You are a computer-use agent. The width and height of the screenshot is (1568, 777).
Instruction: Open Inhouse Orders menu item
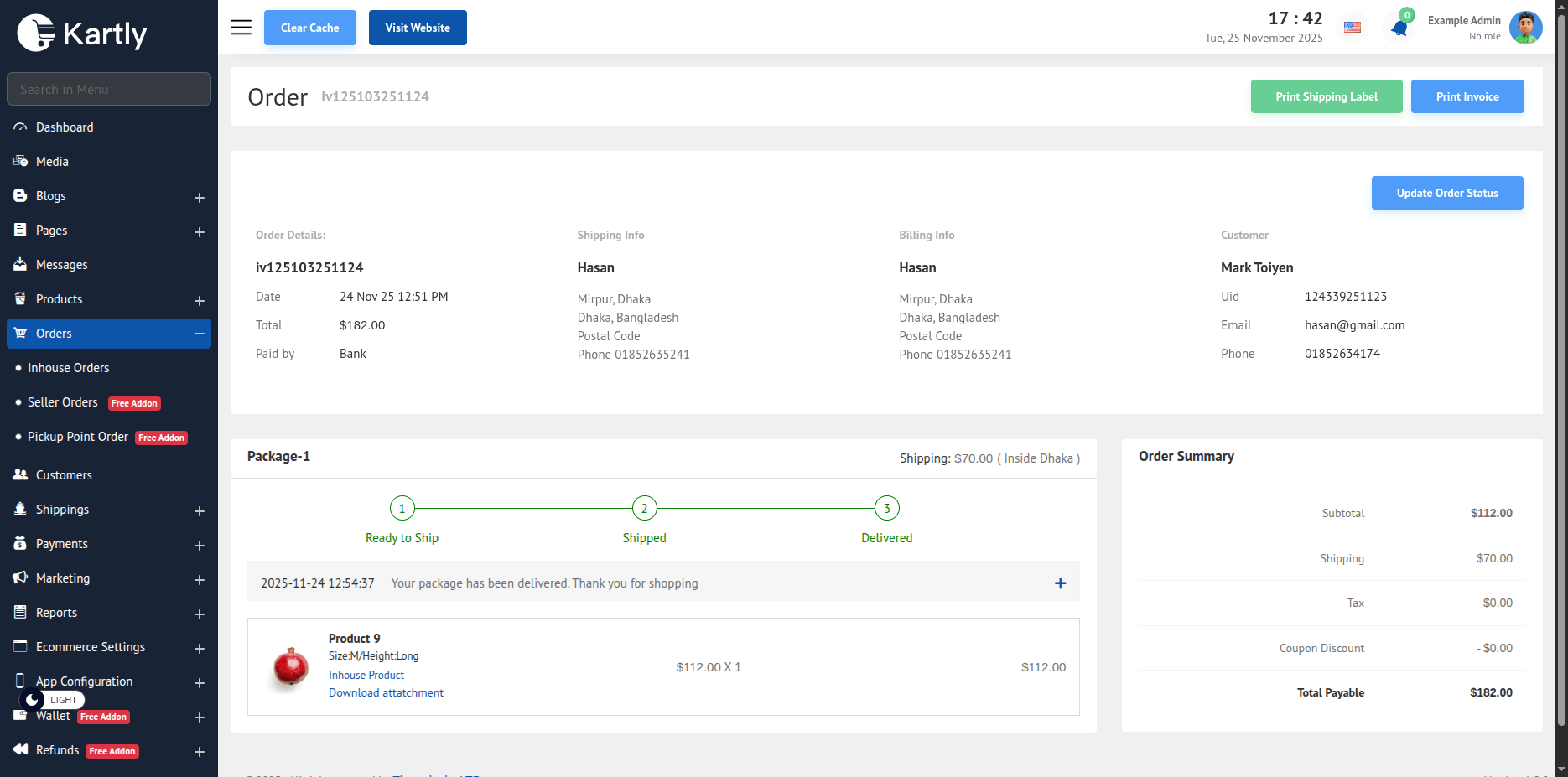tap(68, 368)
